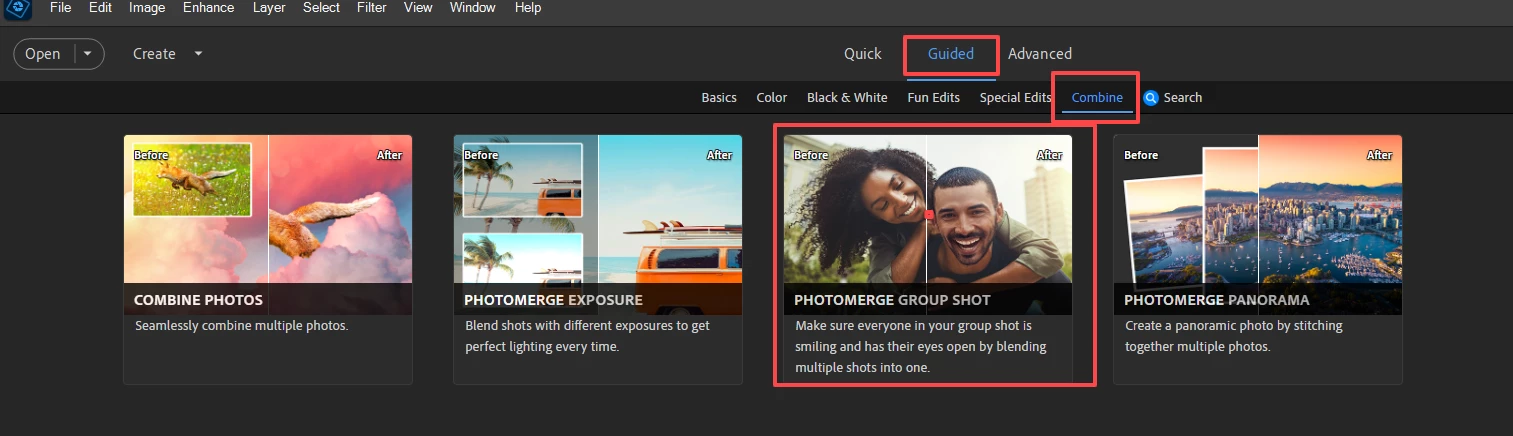This screenshot has width=1513, height=436.
Task: Open the Combine Photos guided edit thumbnail
Action: click(x=268, y=225)
